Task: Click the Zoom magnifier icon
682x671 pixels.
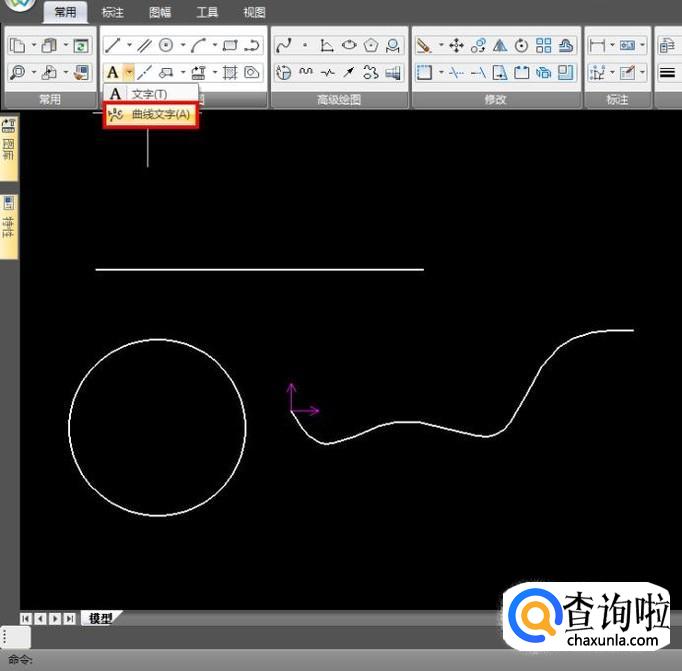Action: (x=18, y=73)
